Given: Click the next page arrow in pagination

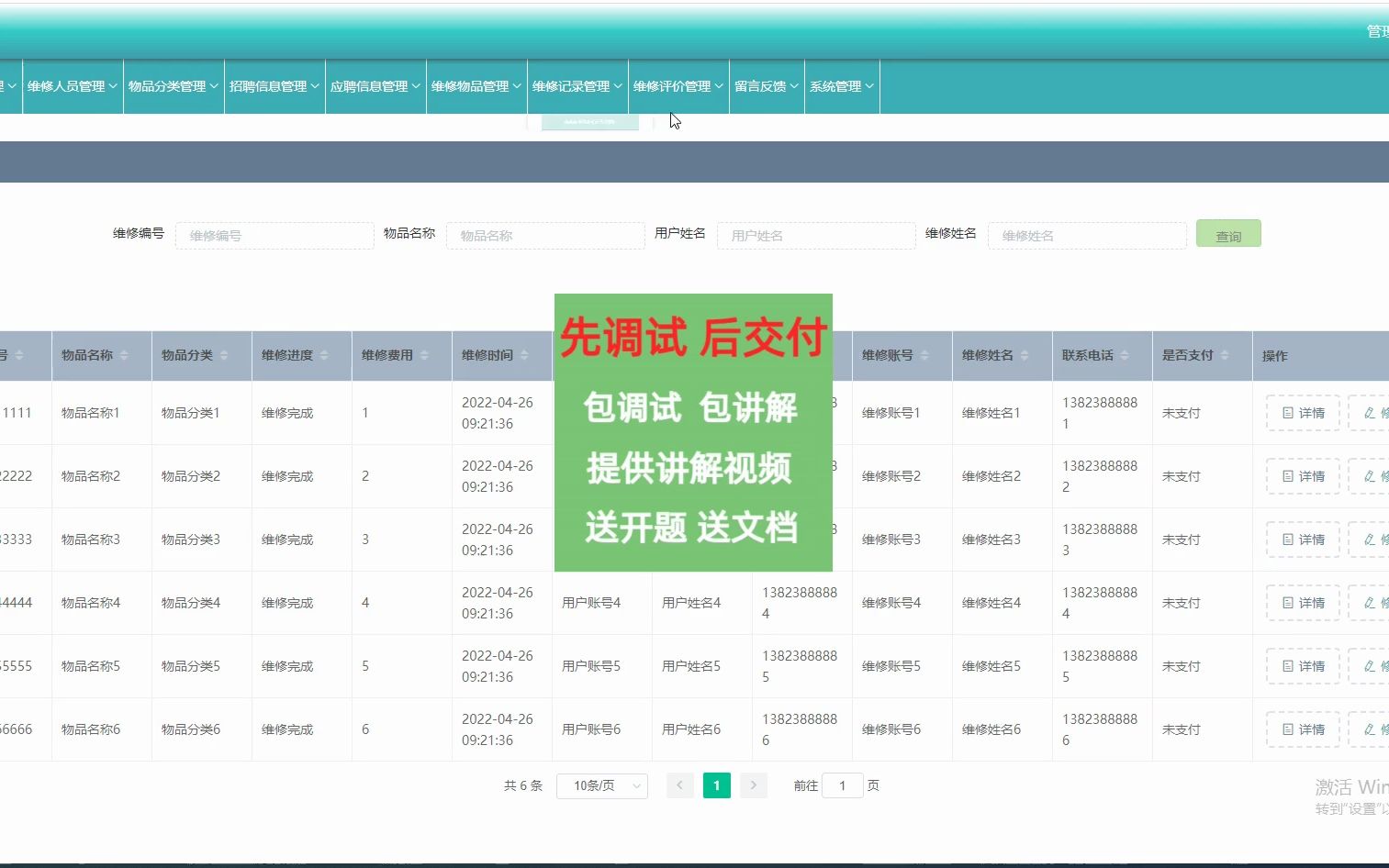Looking at the screenshot, I should pyautogui.click(x=753, y=785).
